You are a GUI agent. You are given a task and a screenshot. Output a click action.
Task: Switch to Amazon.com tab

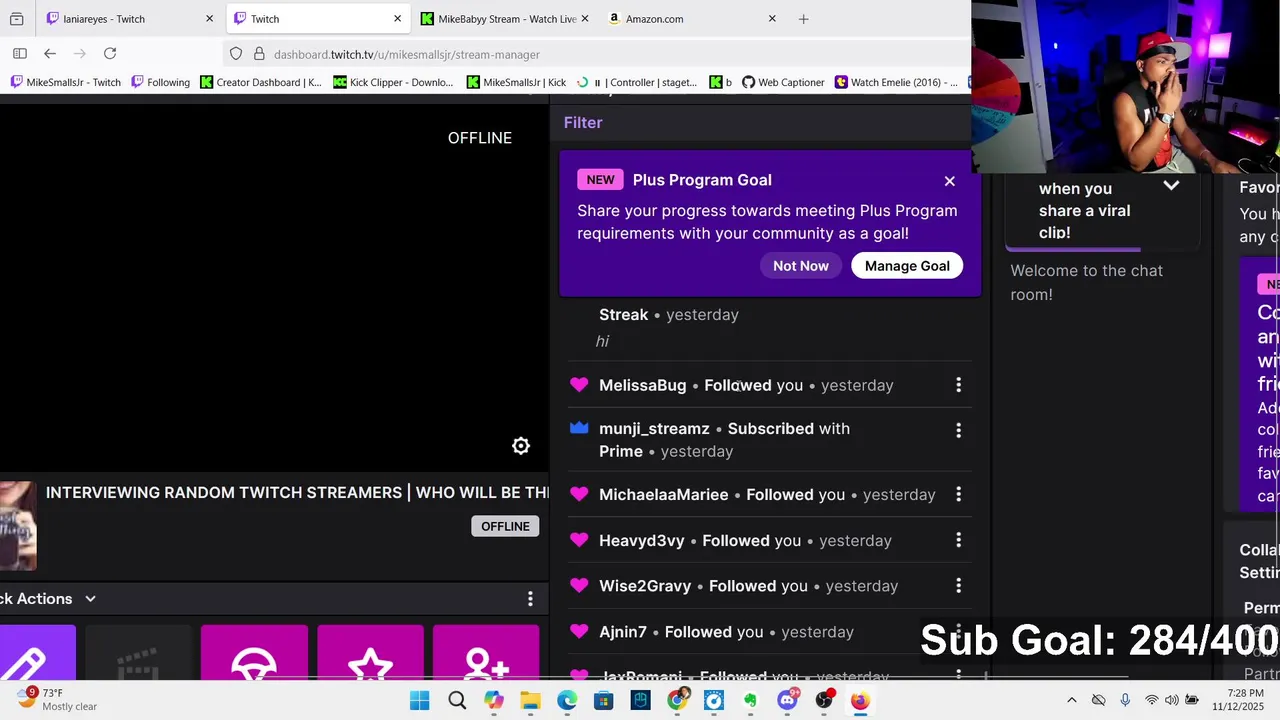pyautogui.click(x=693, y=19)
